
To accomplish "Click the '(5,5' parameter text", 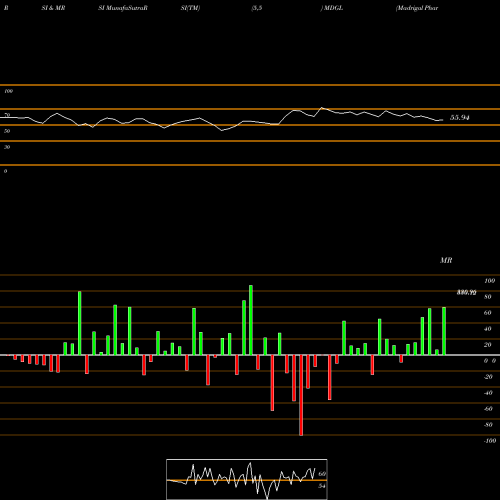I will [257, 8].
